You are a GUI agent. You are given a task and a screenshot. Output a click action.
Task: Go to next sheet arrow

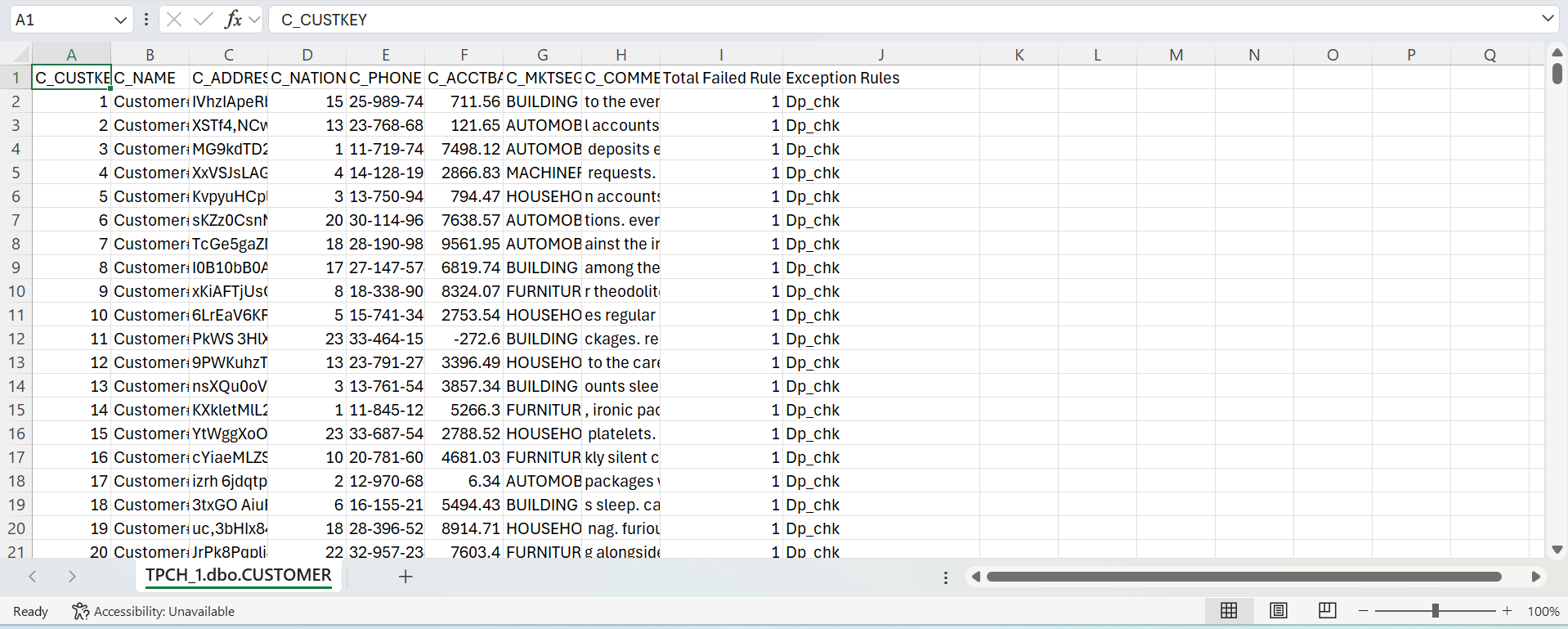tap(72, 577)
